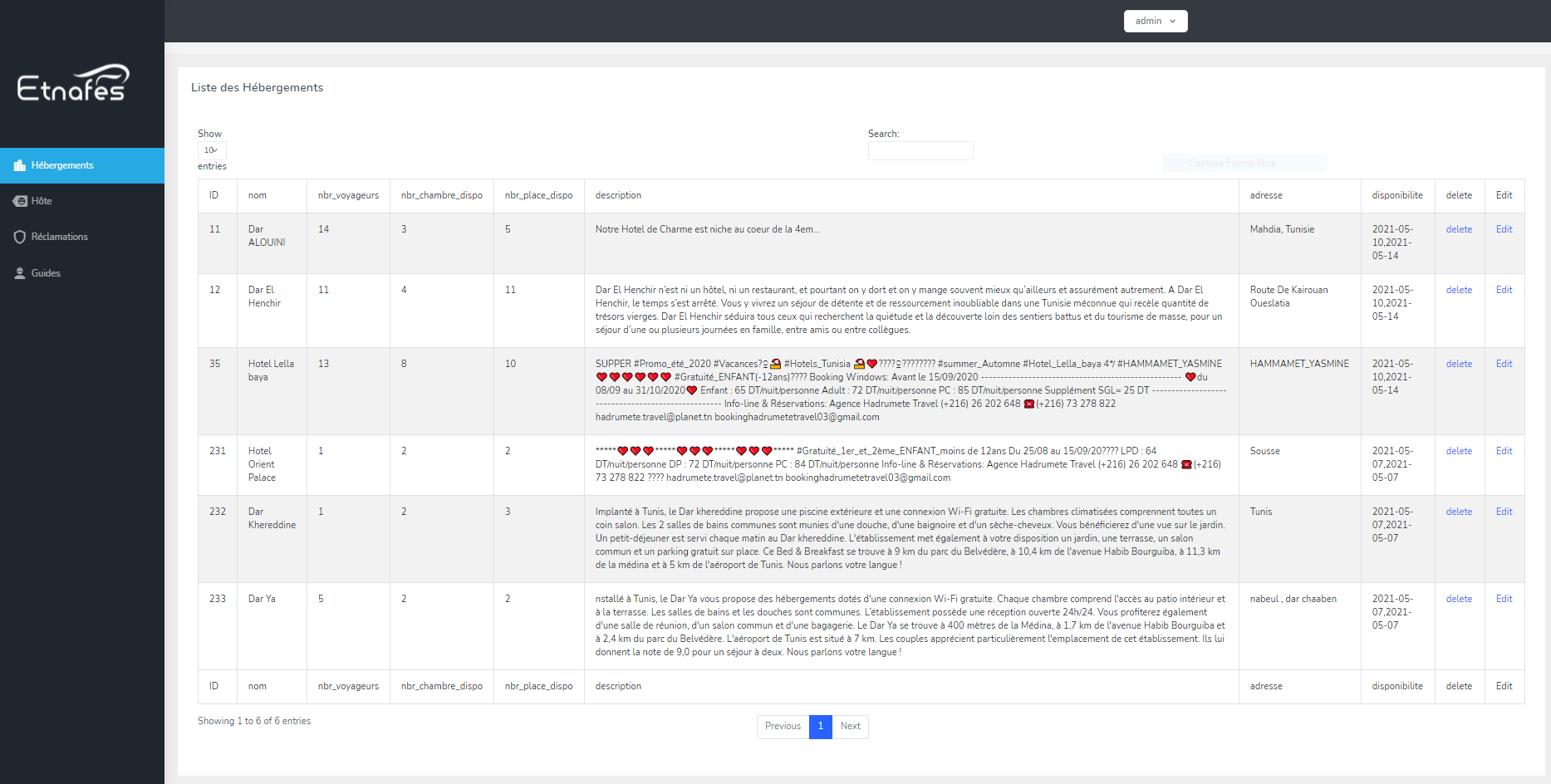Edit the Dar Ya entry
Image resolution: width=1551 pixels, height=784 pixels.
1504,599
